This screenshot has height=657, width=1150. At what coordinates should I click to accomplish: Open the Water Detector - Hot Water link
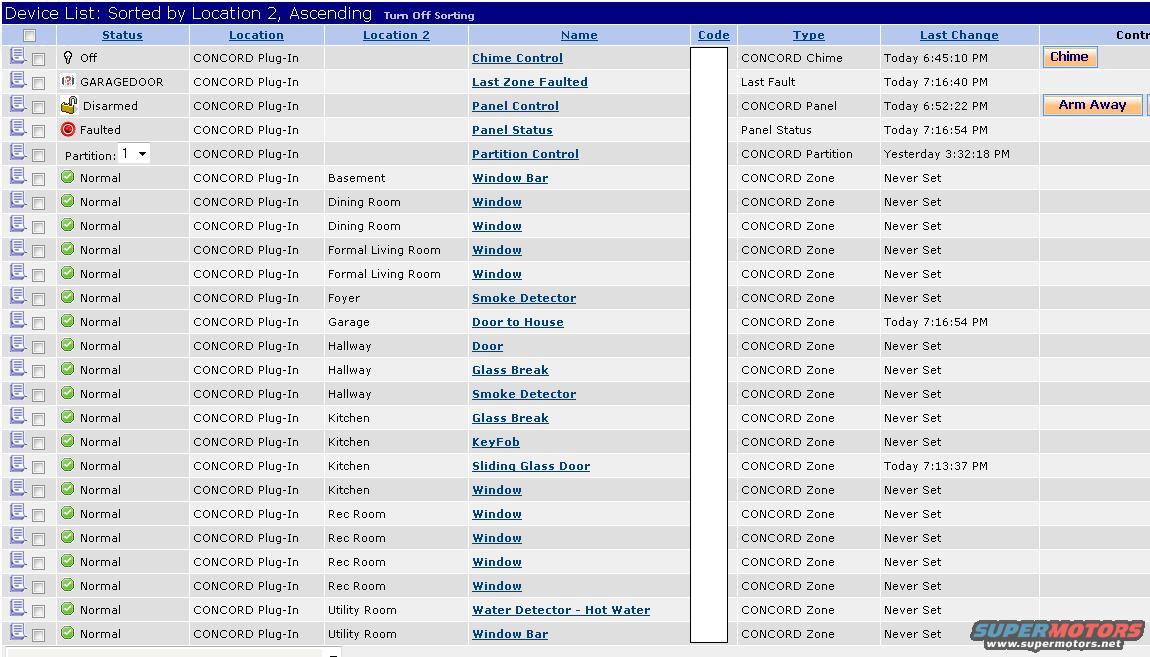(561, 610)
